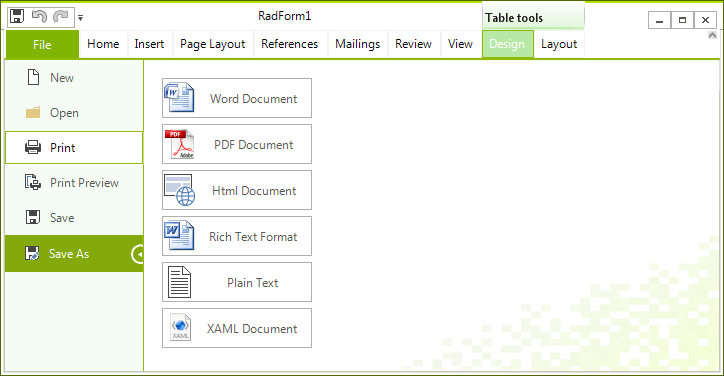
Task: Click the Rich Text Format Word icon
Action: pyautogui.click(x=179, y=236)
